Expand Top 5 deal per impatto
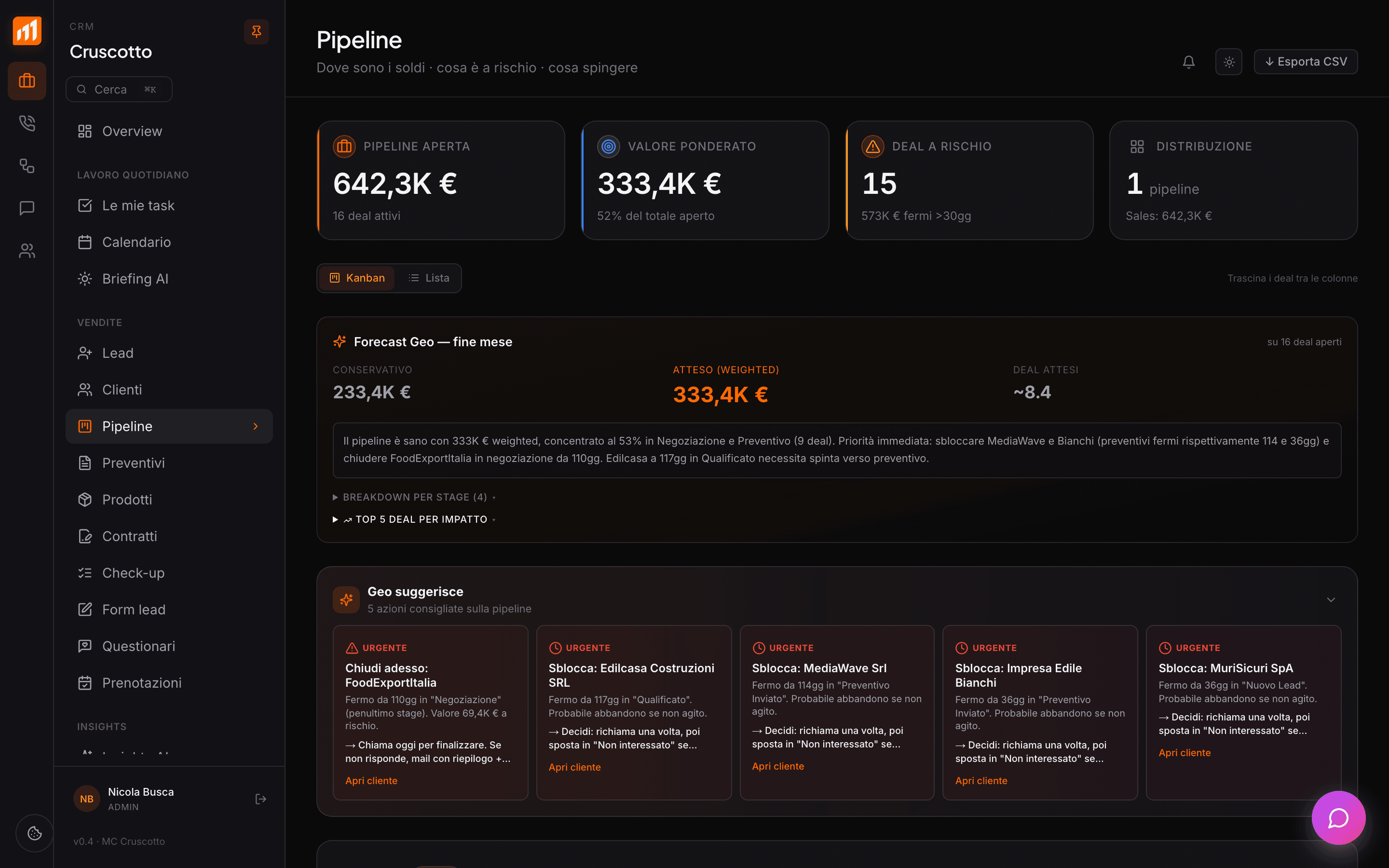Image resolution: width=1389 pixels, height=868 pixels. click(414, 519)
